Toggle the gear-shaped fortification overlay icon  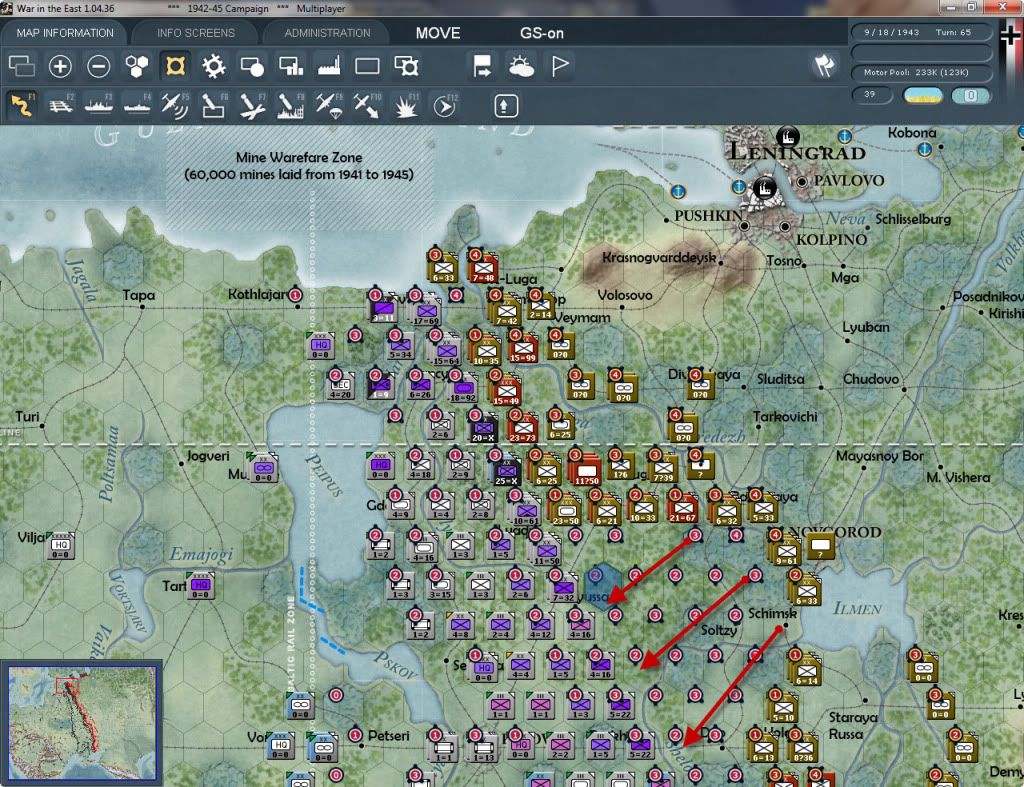click(214, 66)
